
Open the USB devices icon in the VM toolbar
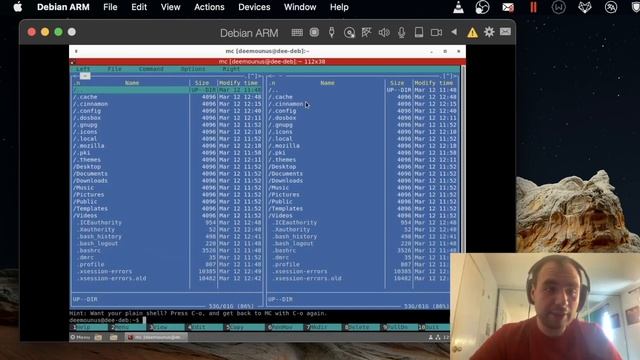(332, 32)
